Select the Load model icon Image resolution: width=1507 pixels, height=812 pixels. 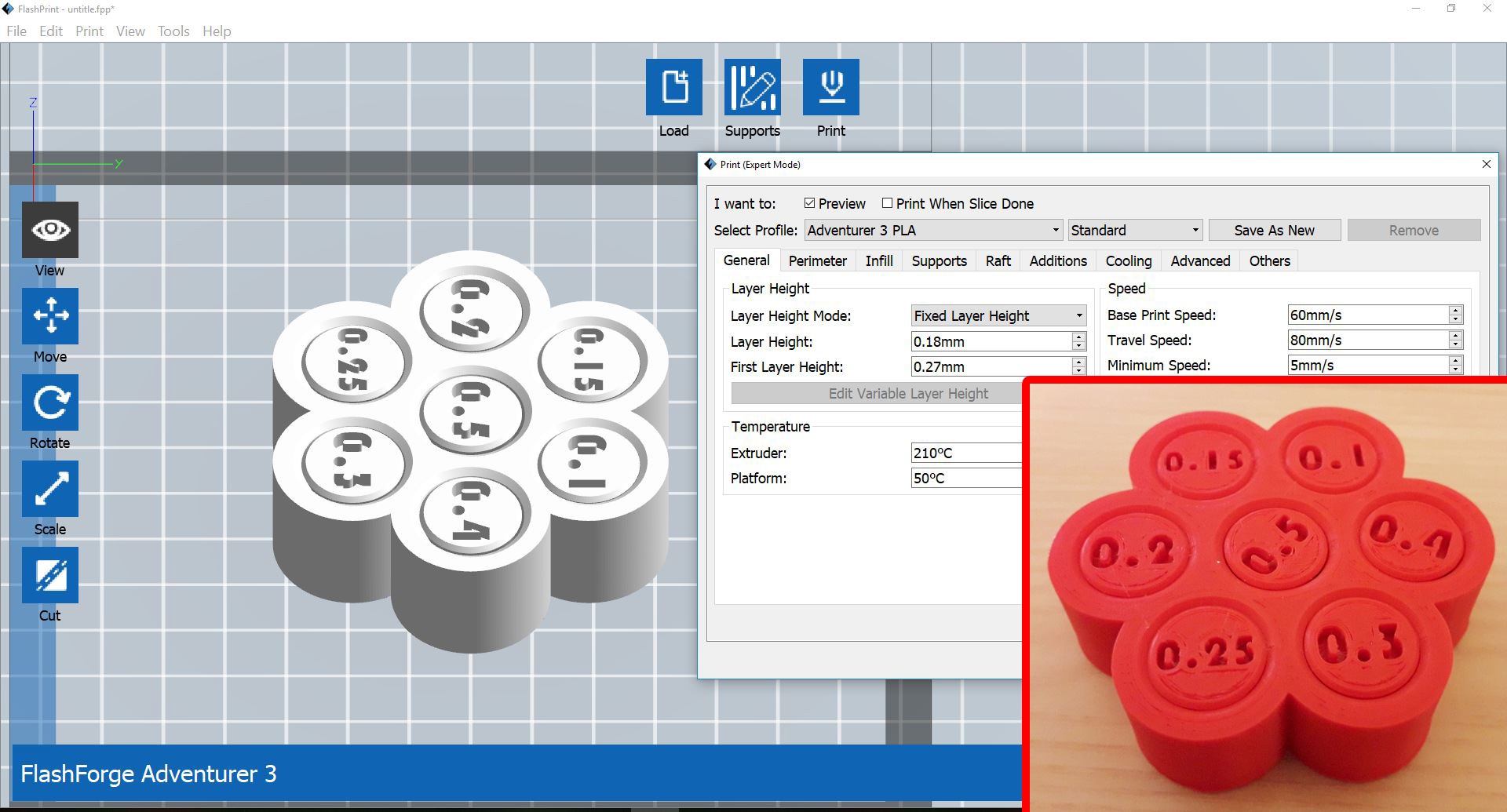pyautogui.click(x=673, y=86)
